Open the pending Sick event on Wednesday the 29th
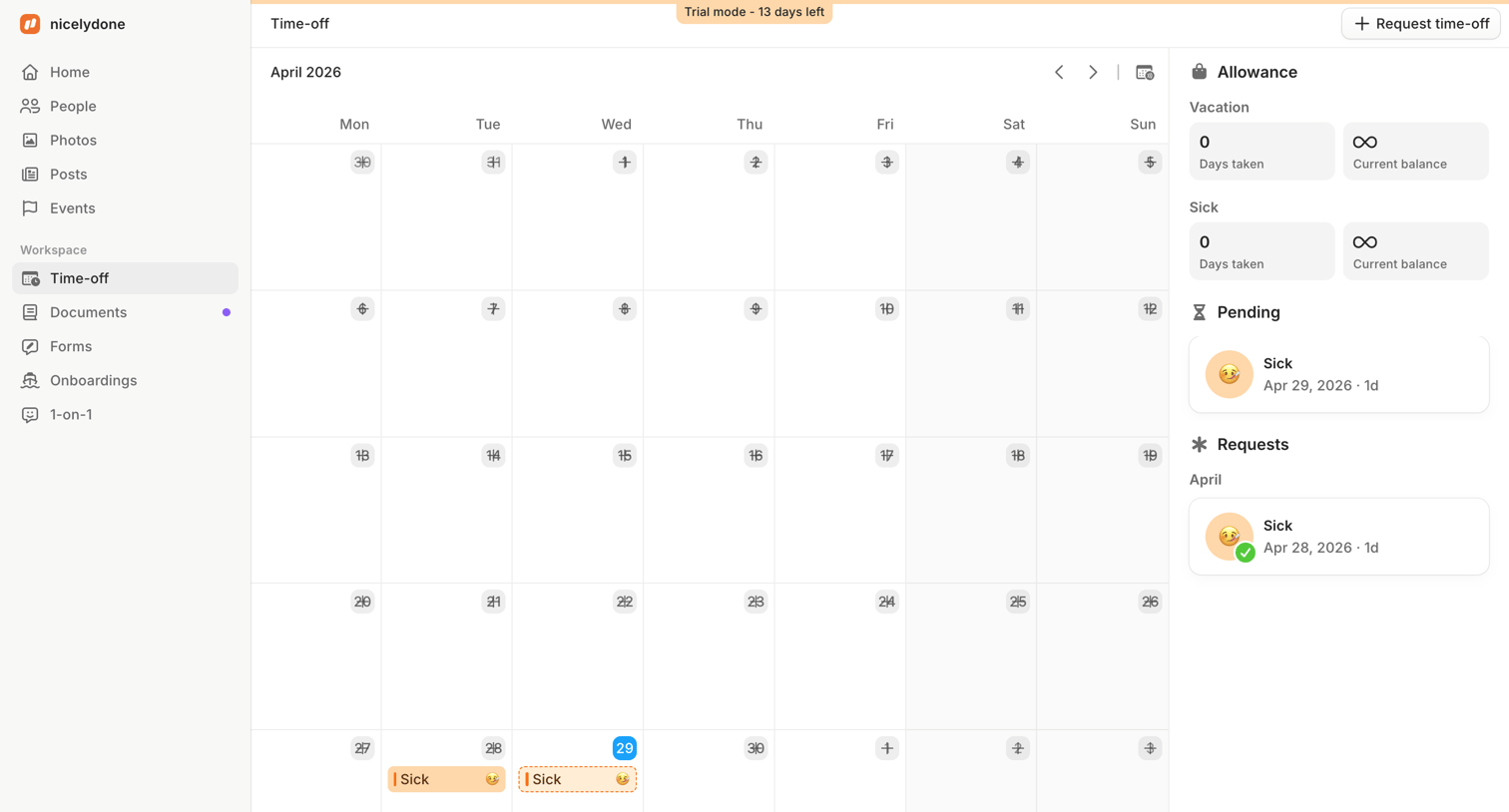The image size is (1509, 812). pos(578,779)
